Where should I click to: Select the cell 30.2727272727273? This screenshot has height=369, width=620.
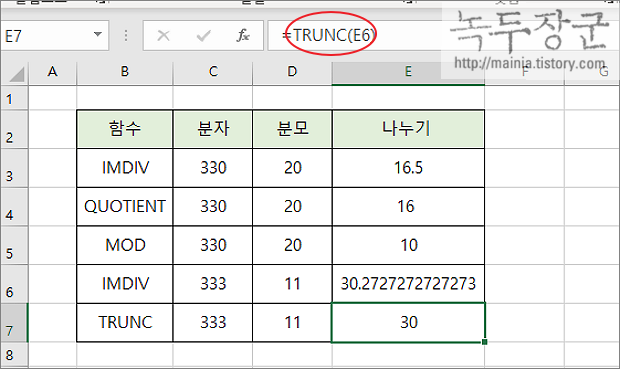tap(408, 284)
